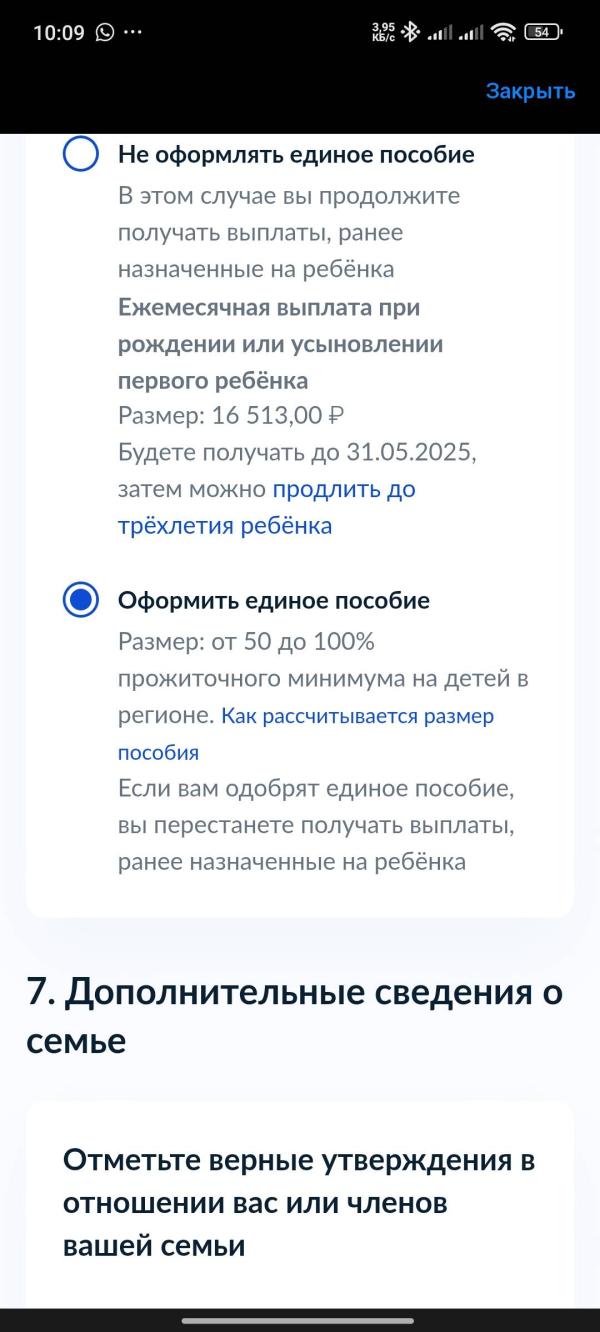This screenshot has width=600, height=1332.
Task: Open the 'продлить до трёхлетия ребёнка' link
Action: pos(266,508)
